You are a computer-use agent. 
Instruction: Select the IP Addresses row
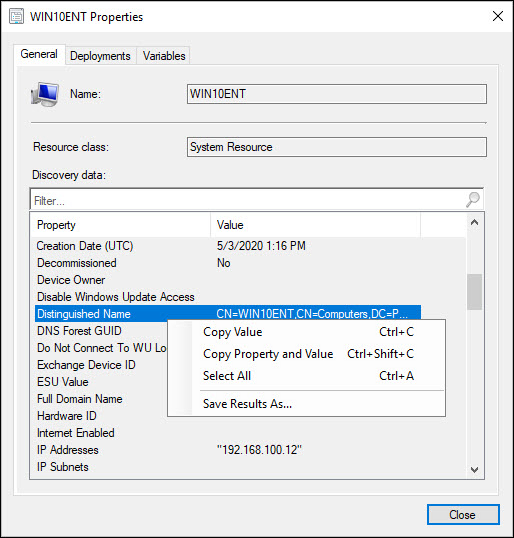(228, 450)
